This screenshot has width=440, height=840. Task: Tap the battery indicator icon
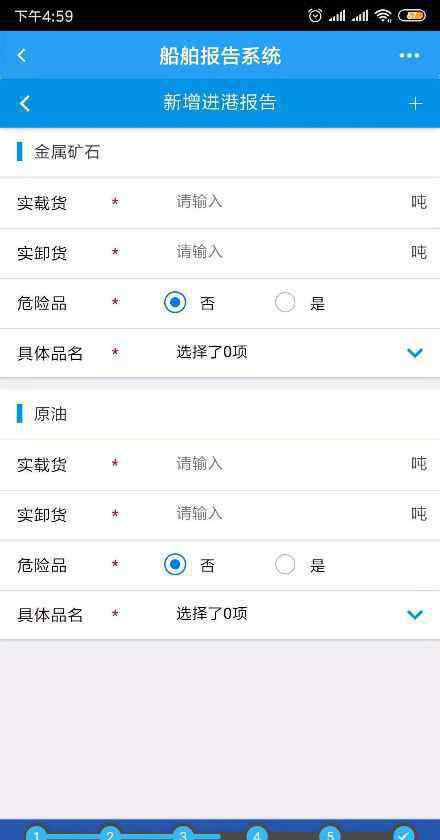click(412, 16)
